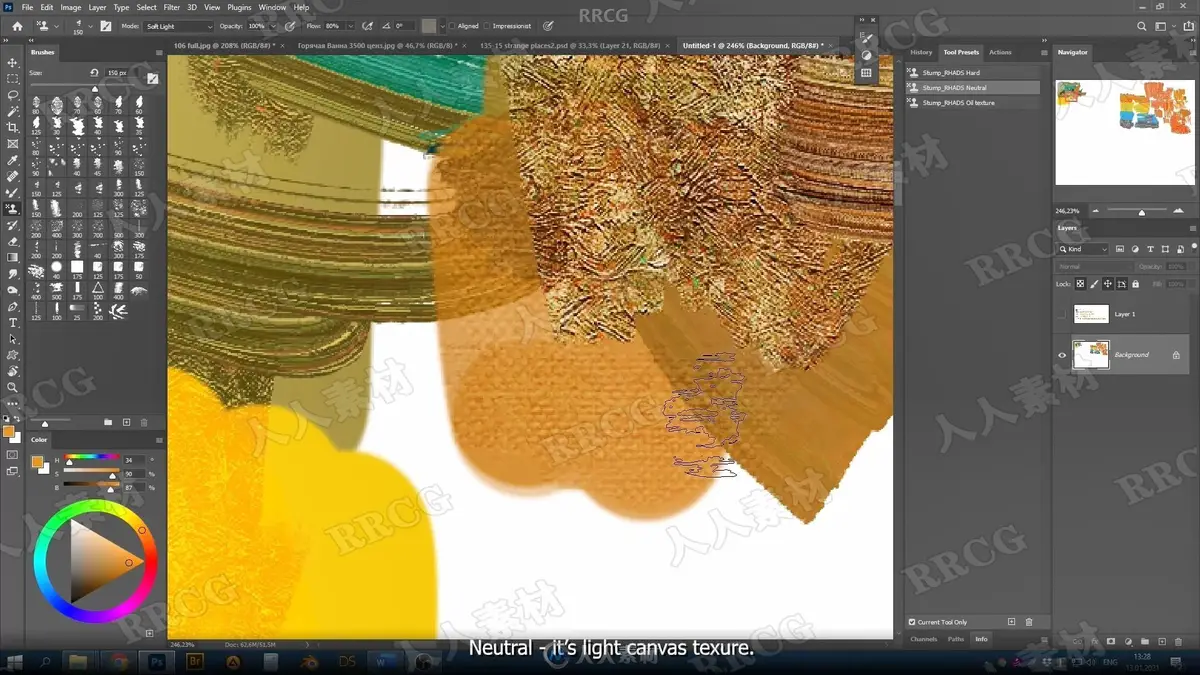
Task: Select the Lasso tool
Action: [13, 95]
